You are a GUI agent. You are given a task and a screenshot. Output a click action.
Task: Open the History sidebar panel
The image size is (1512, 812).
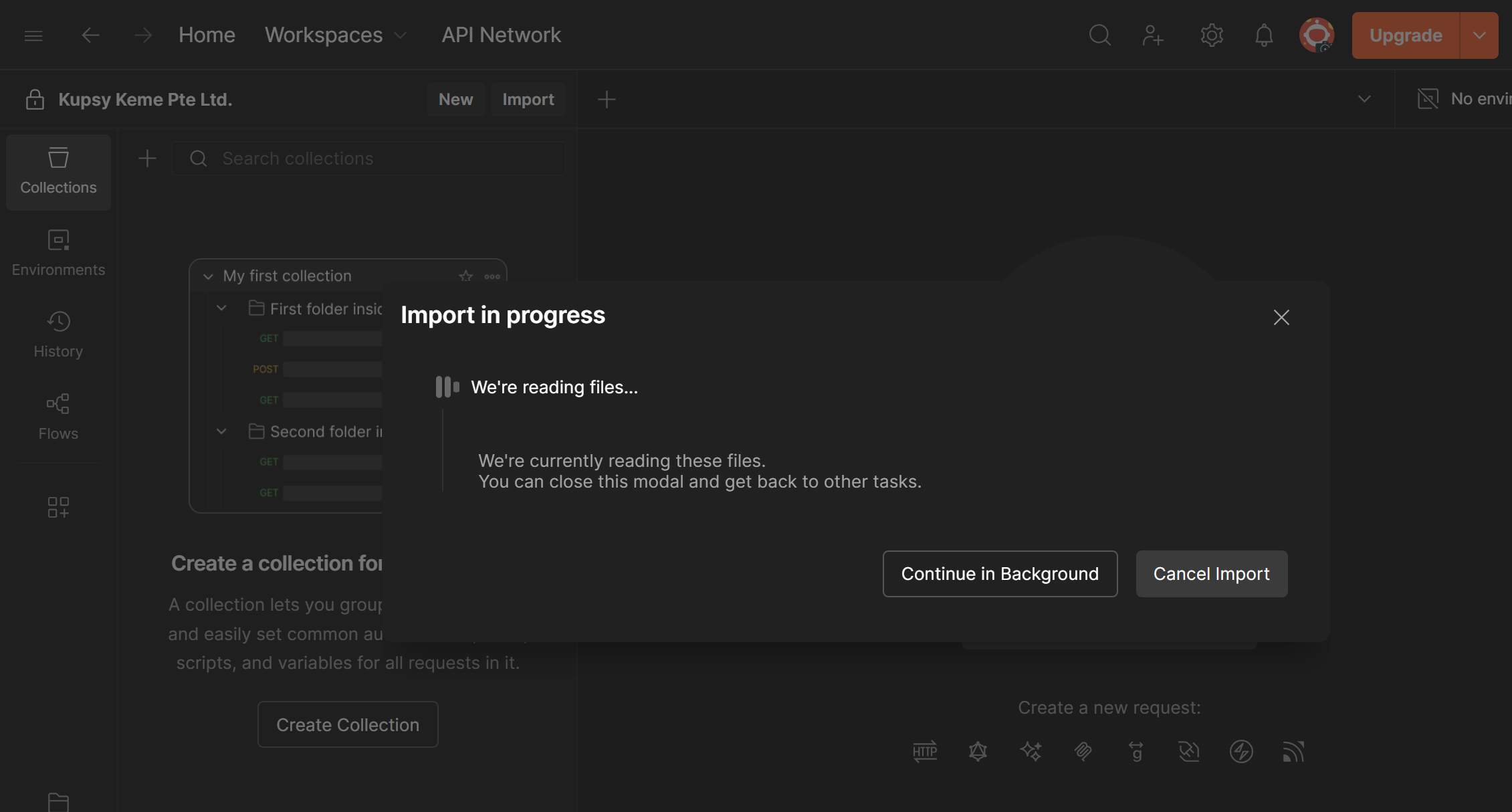(58, 335)
